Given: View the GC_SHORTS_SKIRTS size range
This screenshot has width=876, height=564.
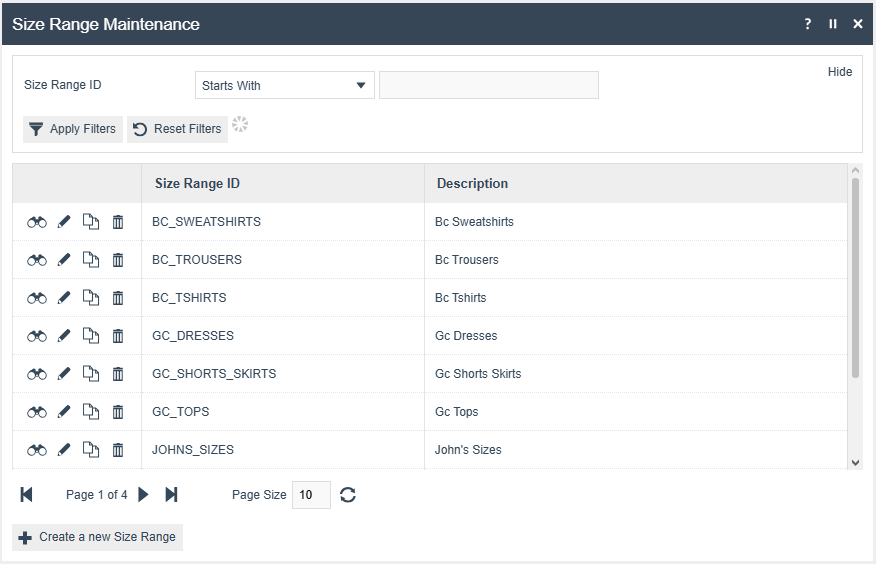Looking at the screenshot, I should pyautogui.click(x=37, y=374).
